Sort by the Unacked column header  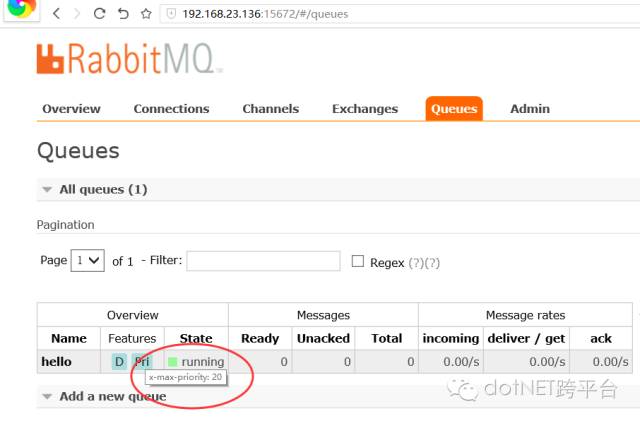point(323,338)
